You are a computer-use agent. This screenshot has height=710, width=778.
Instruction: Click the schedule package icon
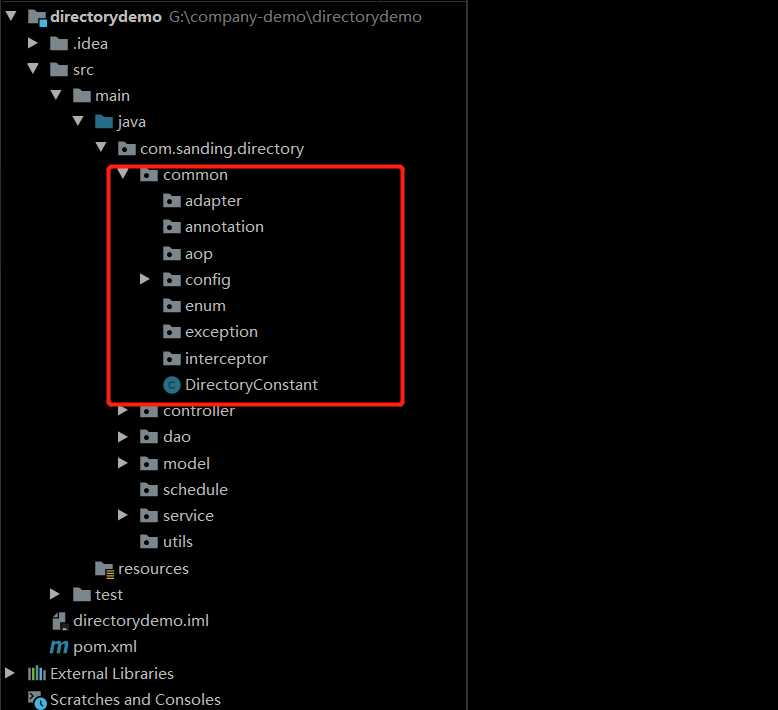pyautogui.click(x=149, y=490)
